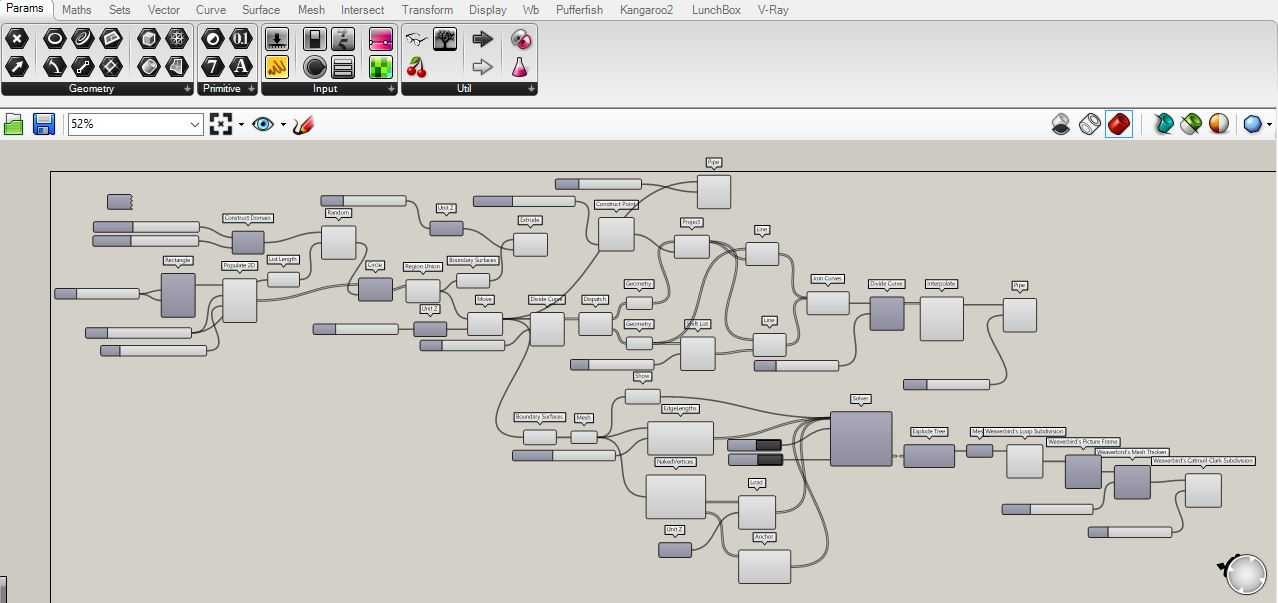1278x603 pixels.
Task: Select the Explode Tree component
Action: pos(929,455)
